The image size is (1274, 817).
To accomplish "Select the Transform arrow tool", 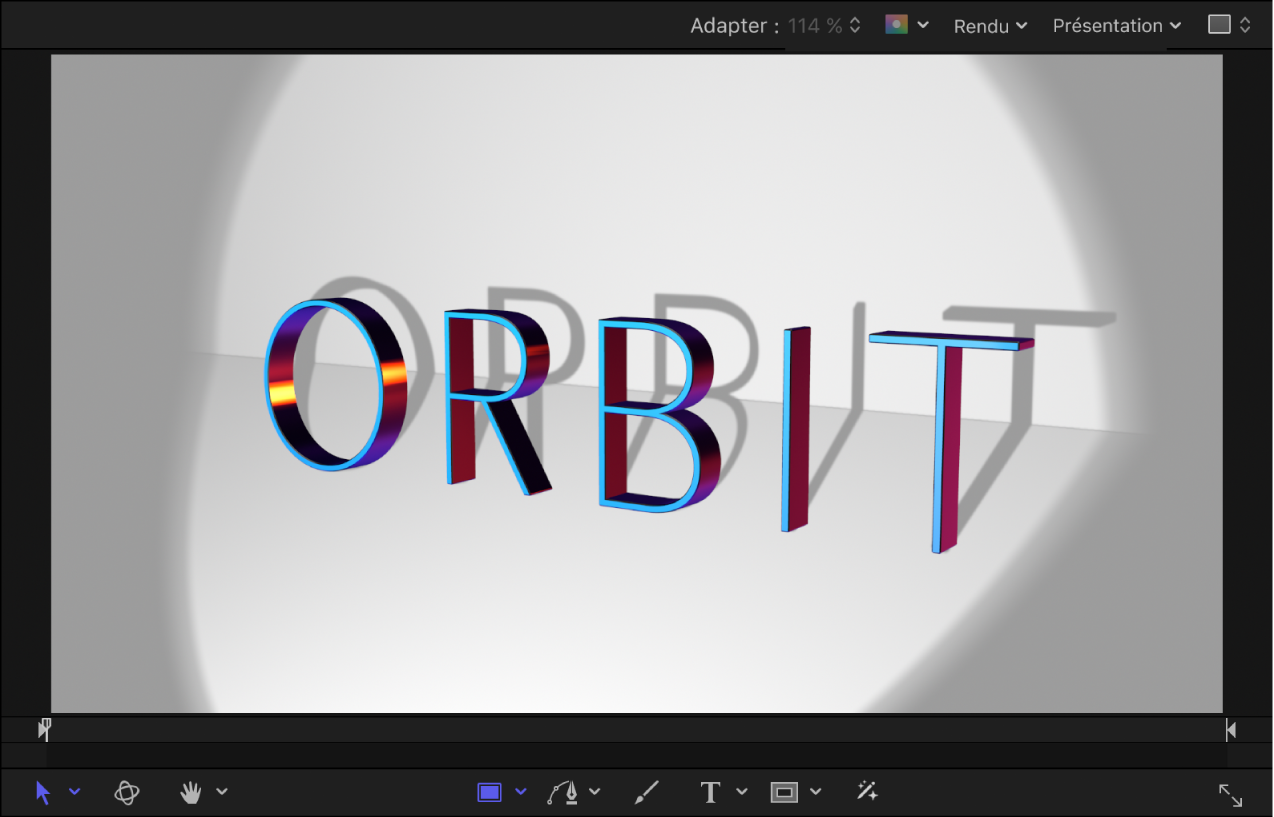I will pos(43,792).
